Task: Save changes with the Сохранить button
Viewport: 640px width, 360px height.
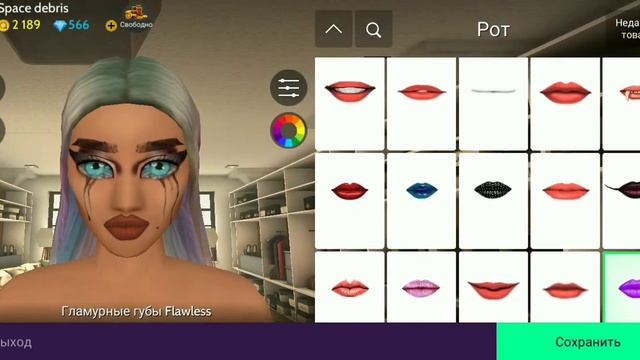Action: 568,342
